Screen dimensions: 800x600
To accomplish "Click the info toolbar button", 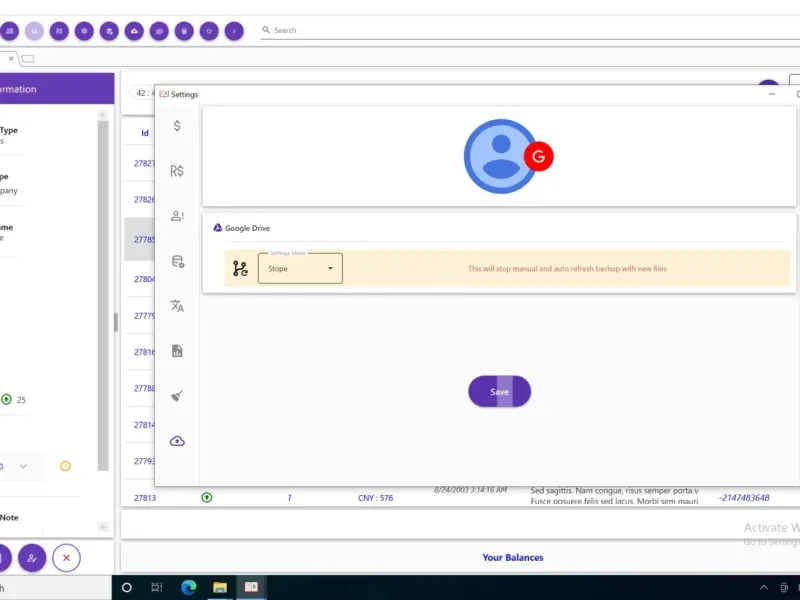I will (x=234, y=31).
